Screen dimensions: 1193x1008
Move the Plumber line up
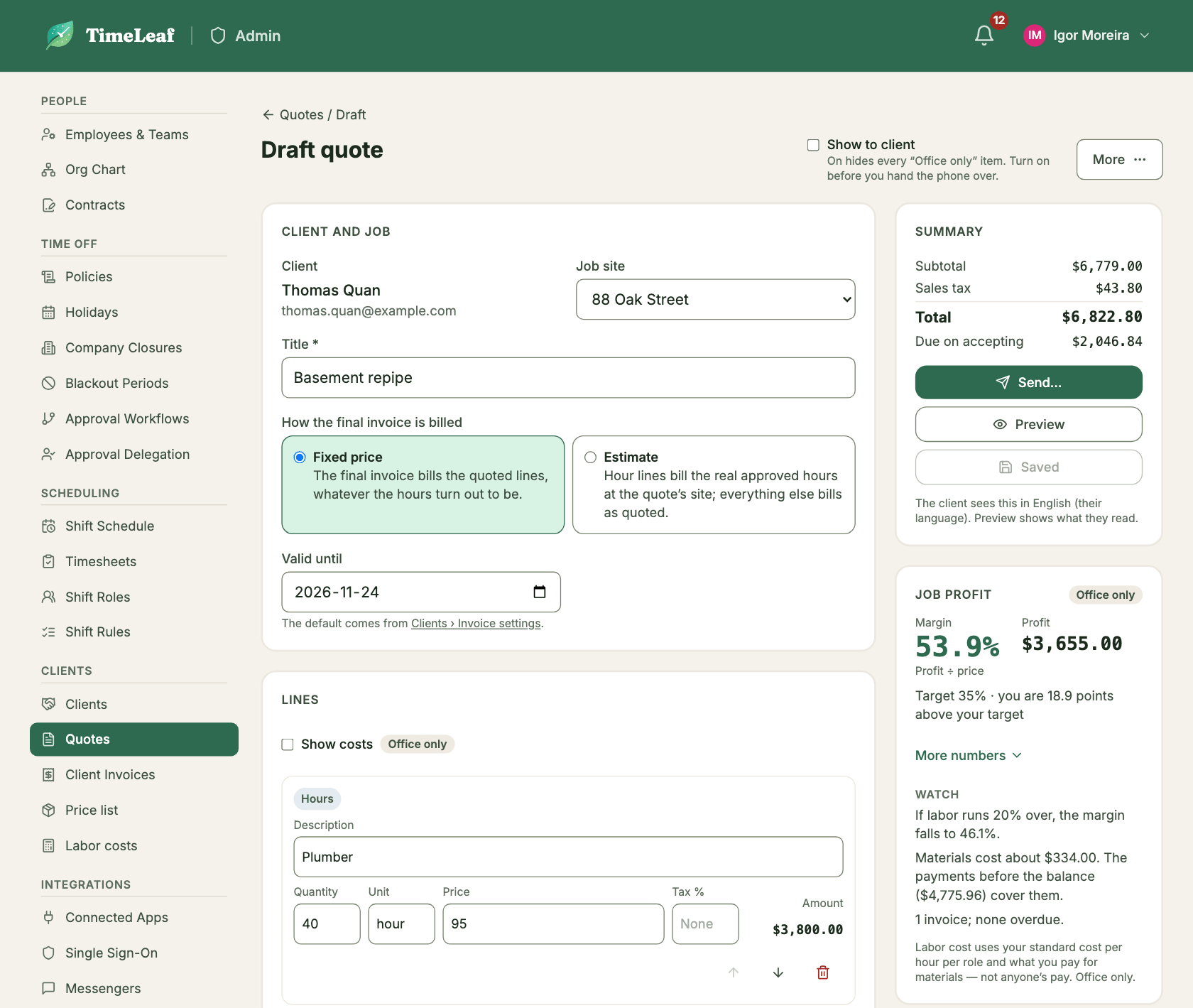pyautogui.click(x=734, y=972)
